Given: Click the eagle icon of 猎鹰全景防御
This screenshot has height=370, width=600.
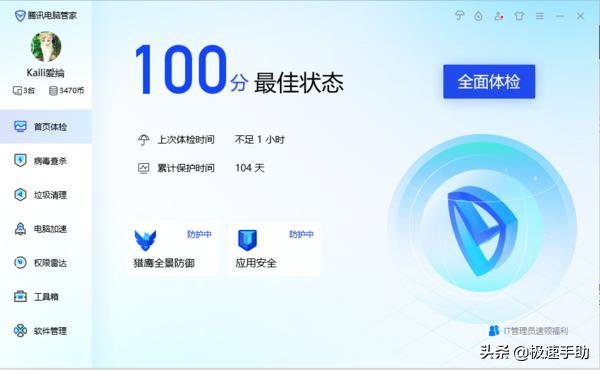Looking at the screenshot, I should [145, 240].
